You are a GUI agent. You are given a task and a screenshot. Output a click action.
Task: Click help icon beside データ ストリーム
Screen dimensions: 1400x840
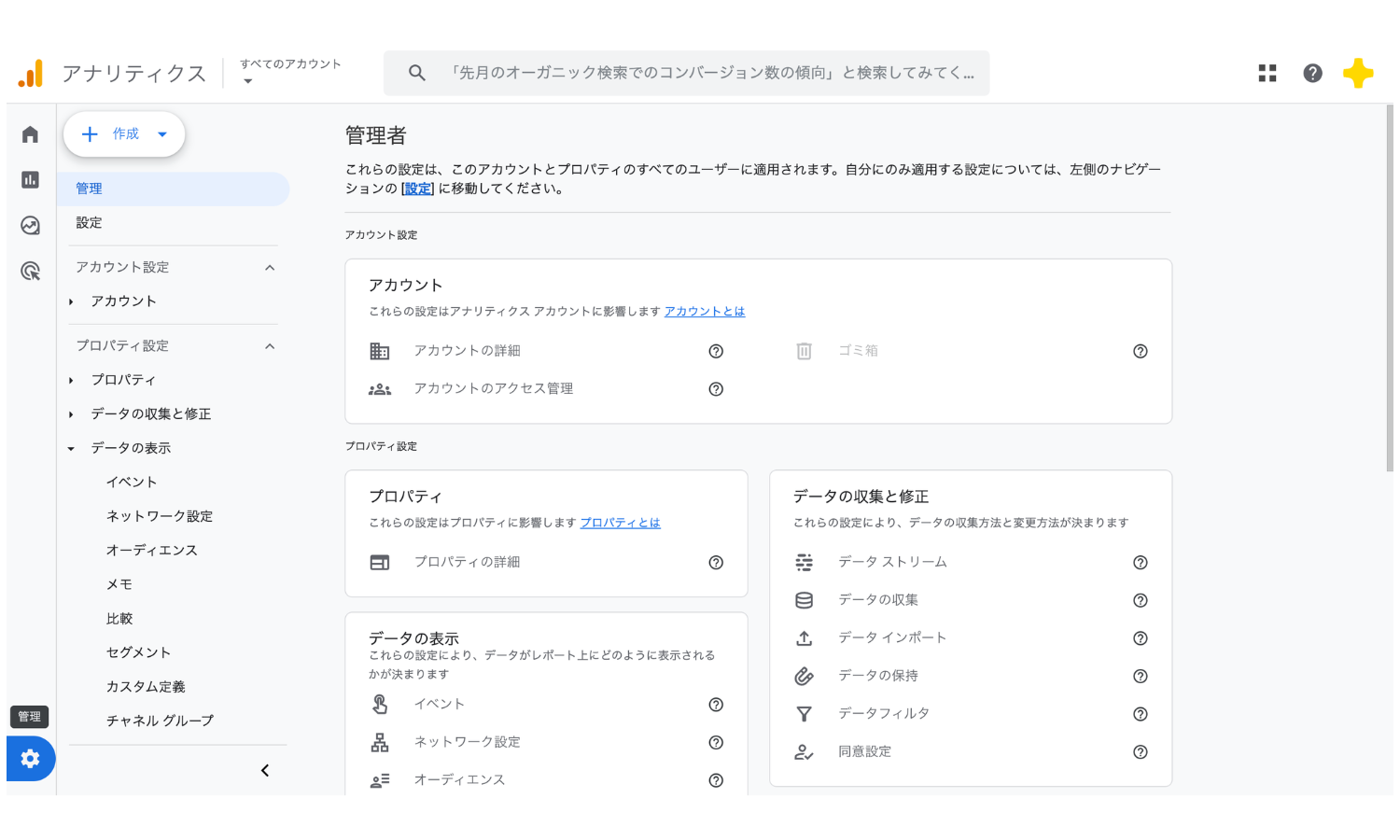point(1140,562)
